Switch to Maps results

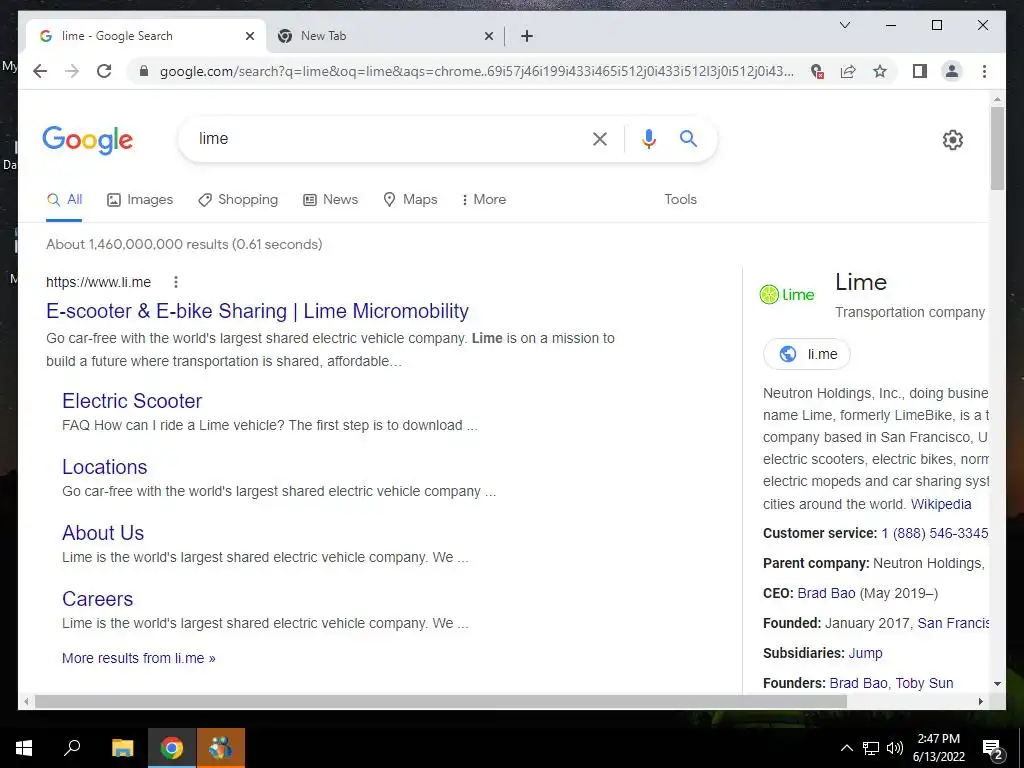tap(410, 200)
